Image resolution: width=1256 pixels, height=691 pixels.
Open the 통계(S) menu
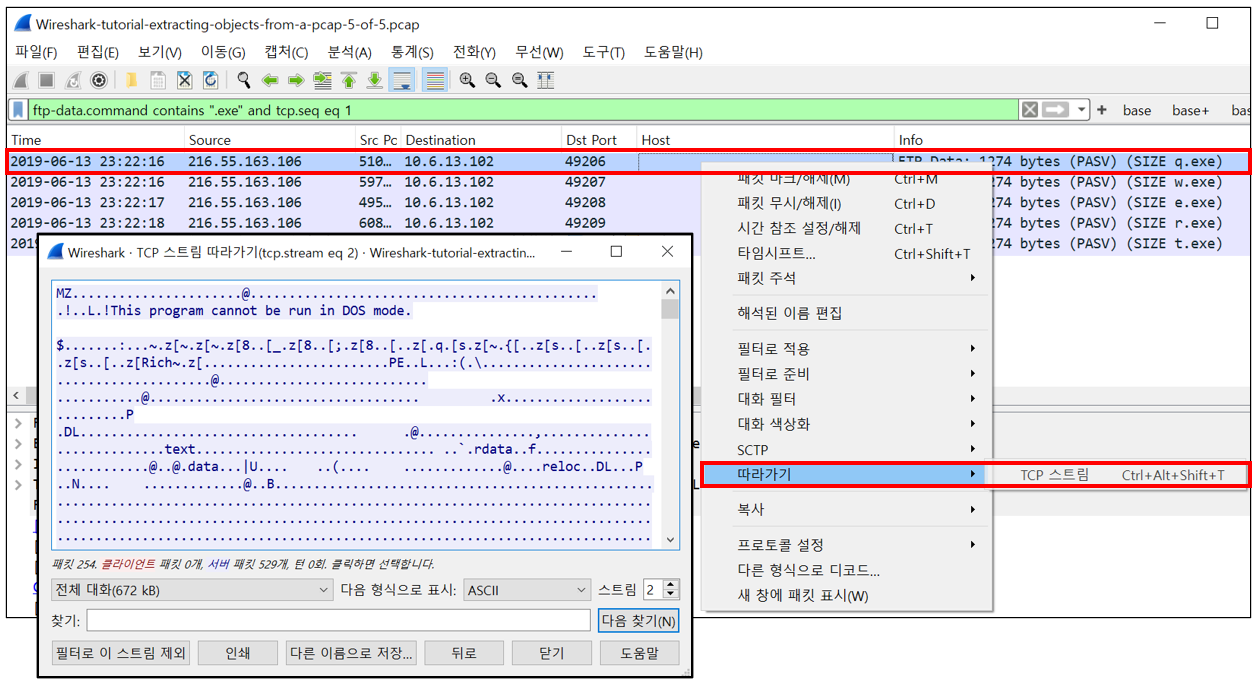pyautogui.click(x=412, y=52)
